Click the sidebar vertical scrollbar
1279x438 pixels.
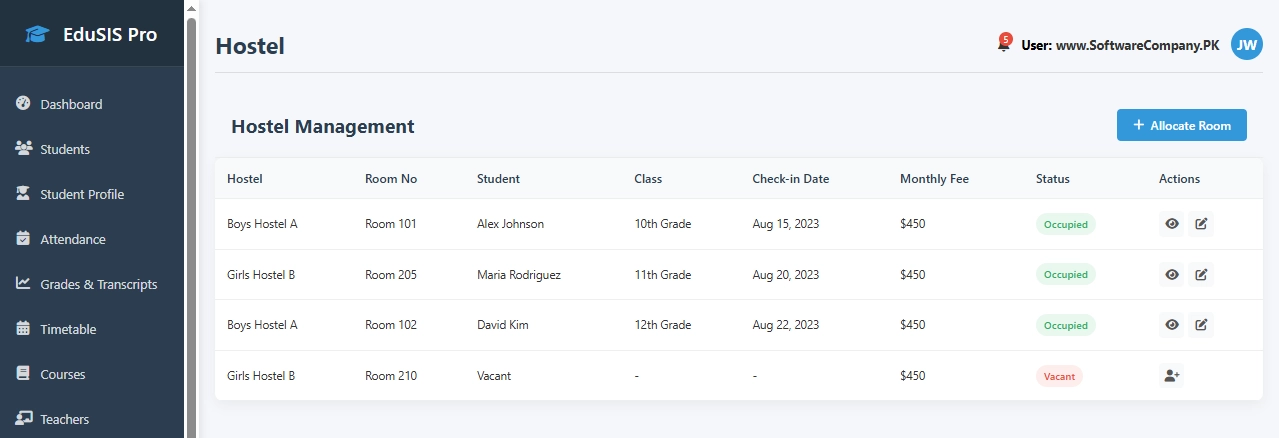pos(191,200)
